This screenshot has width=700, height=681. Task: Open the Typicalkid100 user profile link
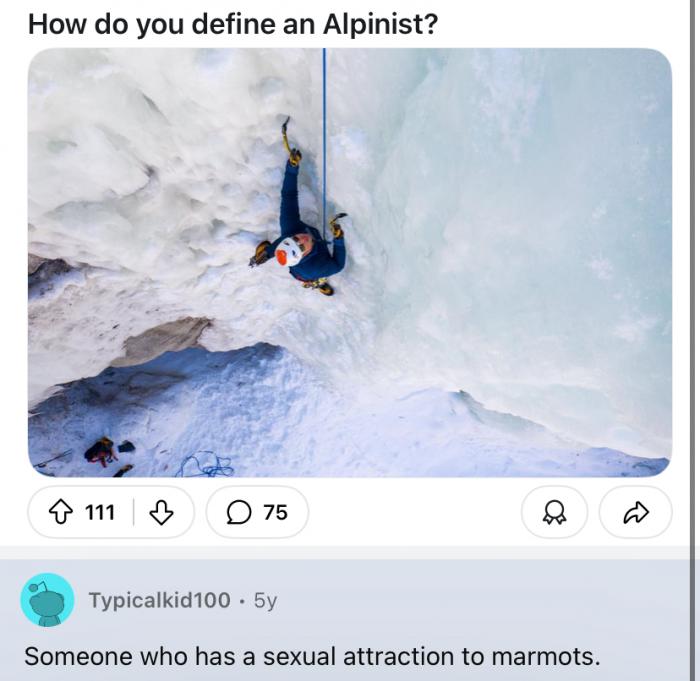point(160,600)
